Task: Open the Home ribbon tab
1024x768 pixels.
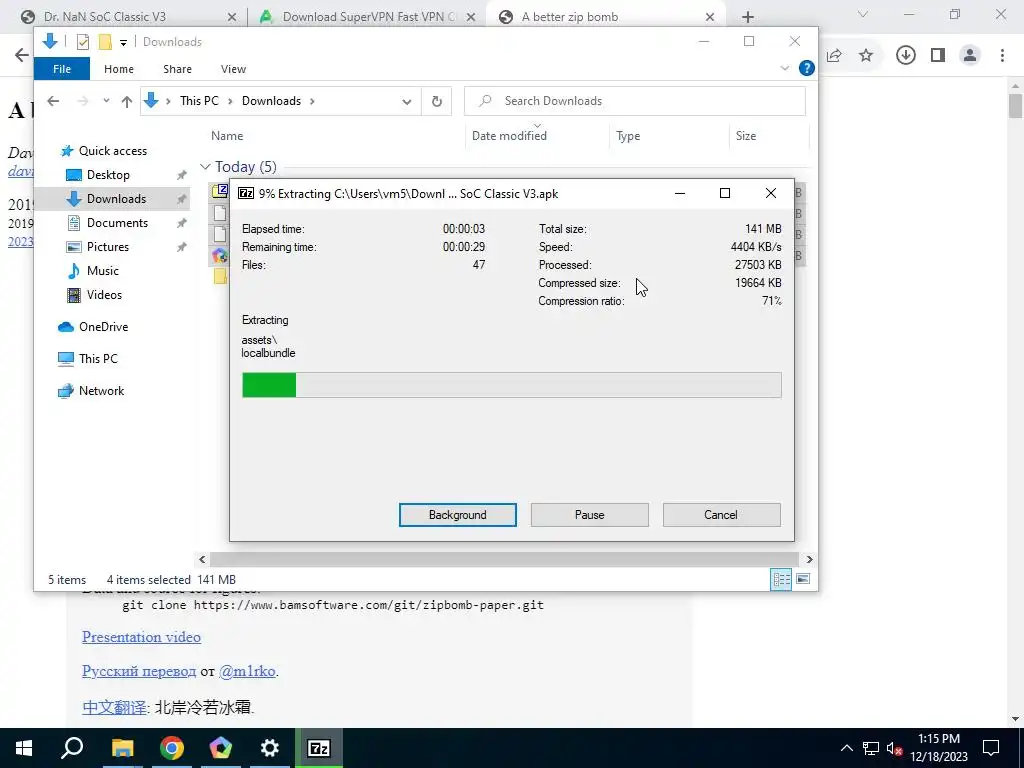Action: 118,69
